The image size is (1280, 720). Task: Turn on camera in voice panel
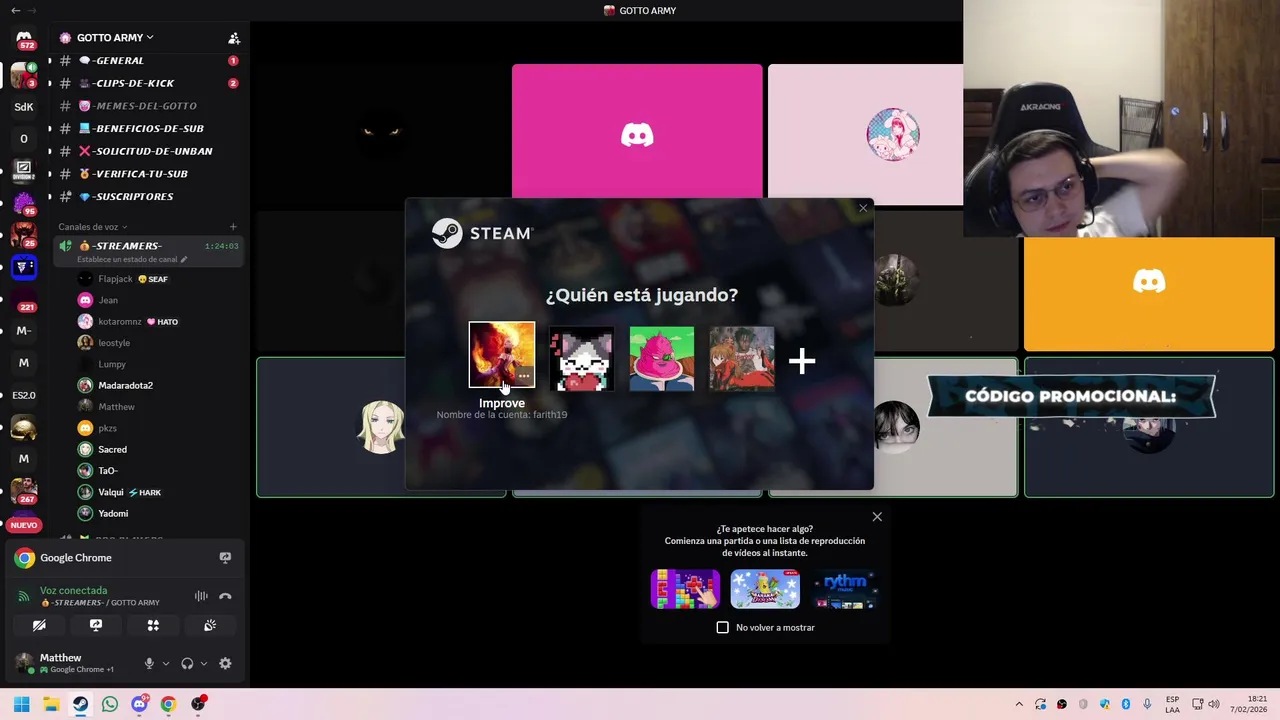[39, 625]
